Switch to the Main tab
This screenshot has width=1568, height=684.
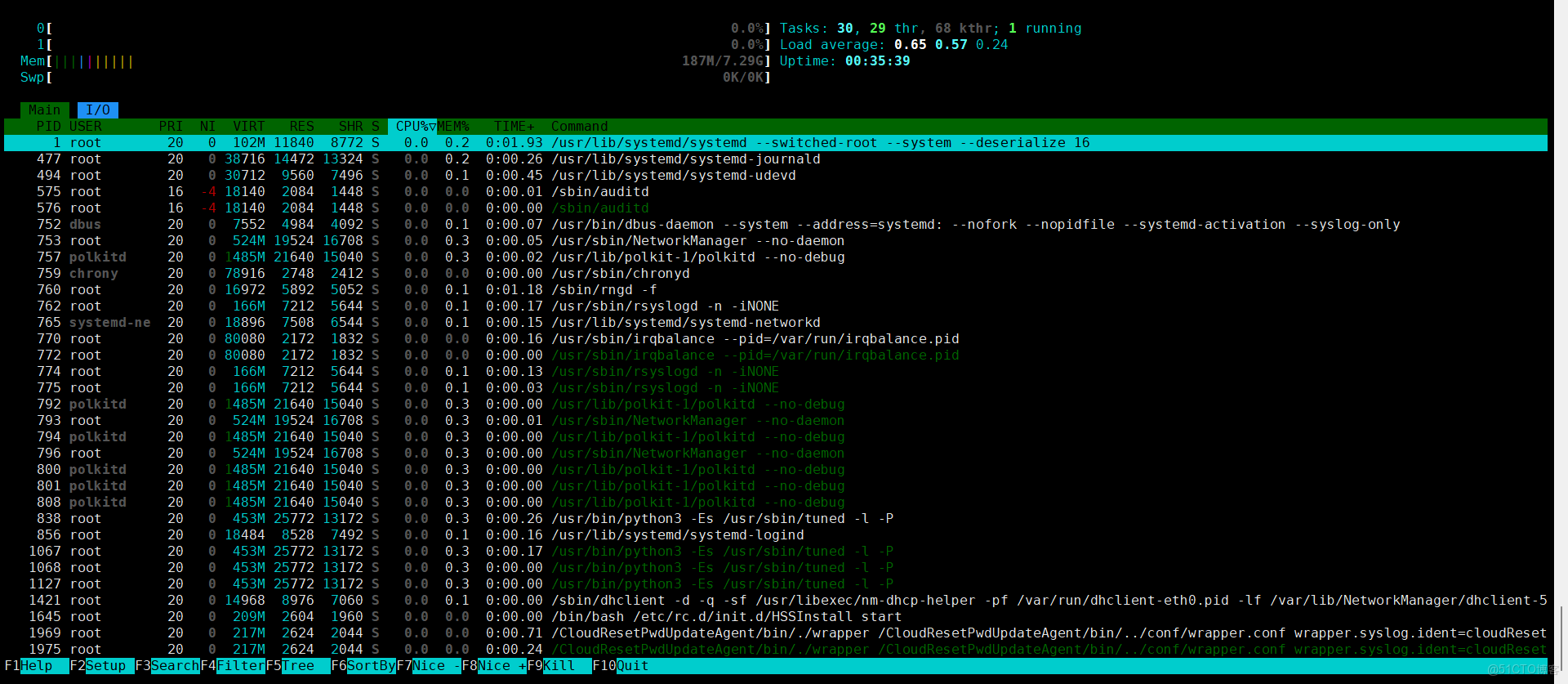coord(45,110)
